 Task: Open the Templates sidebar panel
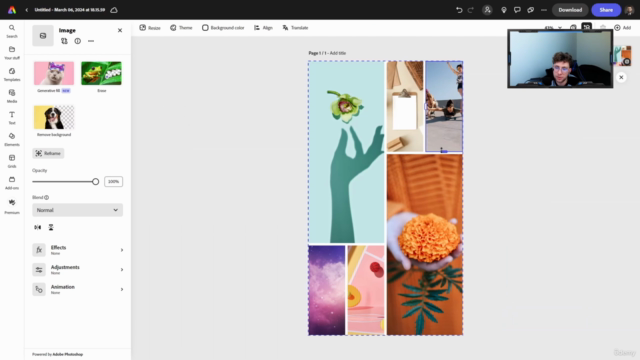[12, 74]
